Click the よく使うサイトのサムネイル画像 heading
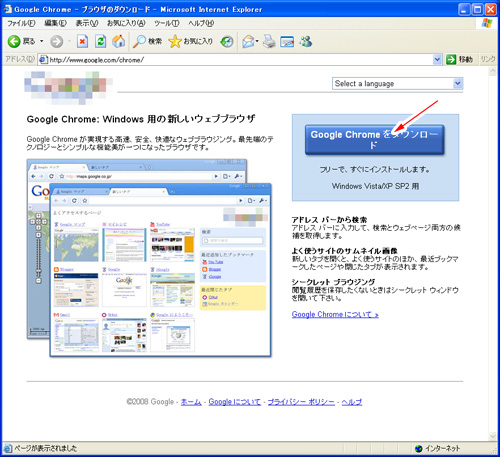The width and height of the screenshot is (500, 457). [x=345, y=251]
